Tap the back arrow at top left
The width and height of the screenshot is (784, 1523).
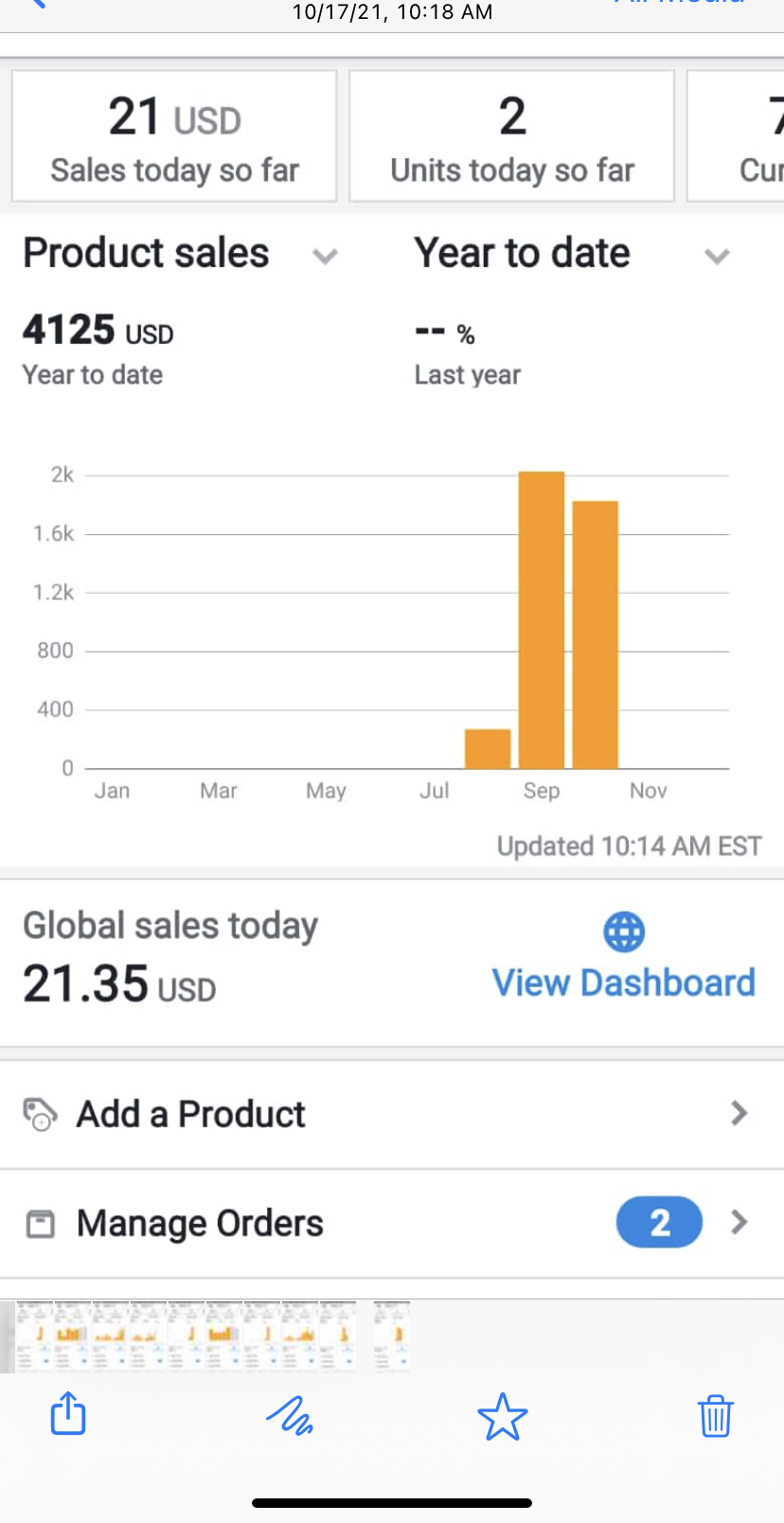coord(38,4)
